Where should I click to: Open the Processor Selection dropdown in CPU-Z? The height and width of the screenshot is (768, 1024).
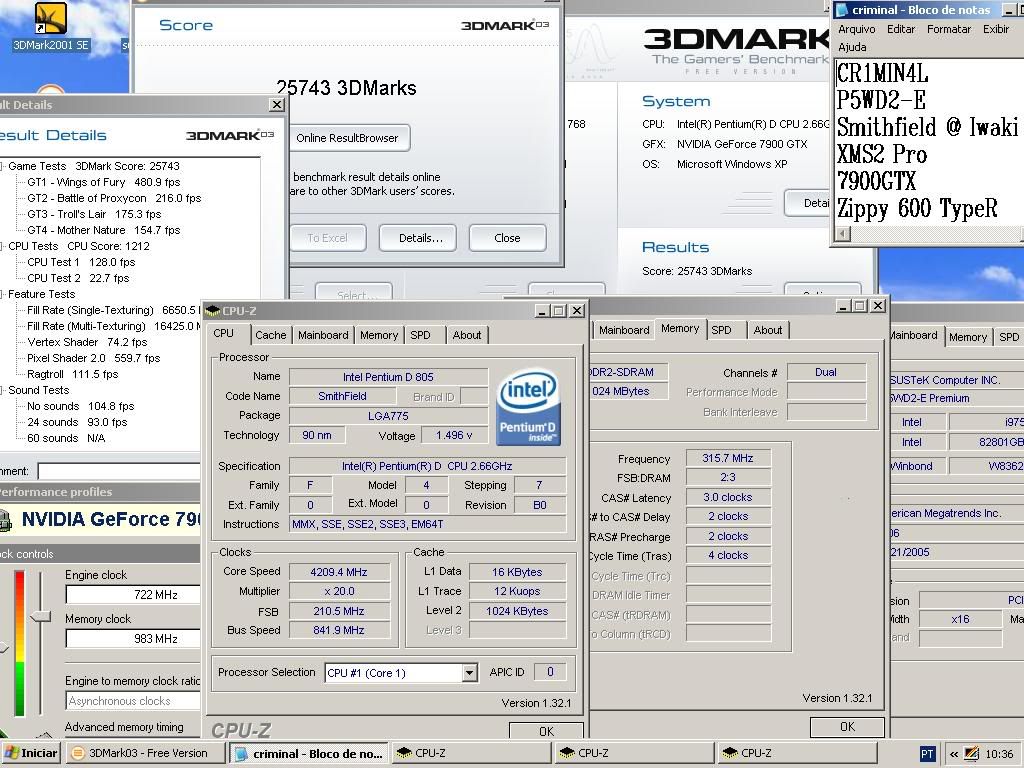(470, 673)
